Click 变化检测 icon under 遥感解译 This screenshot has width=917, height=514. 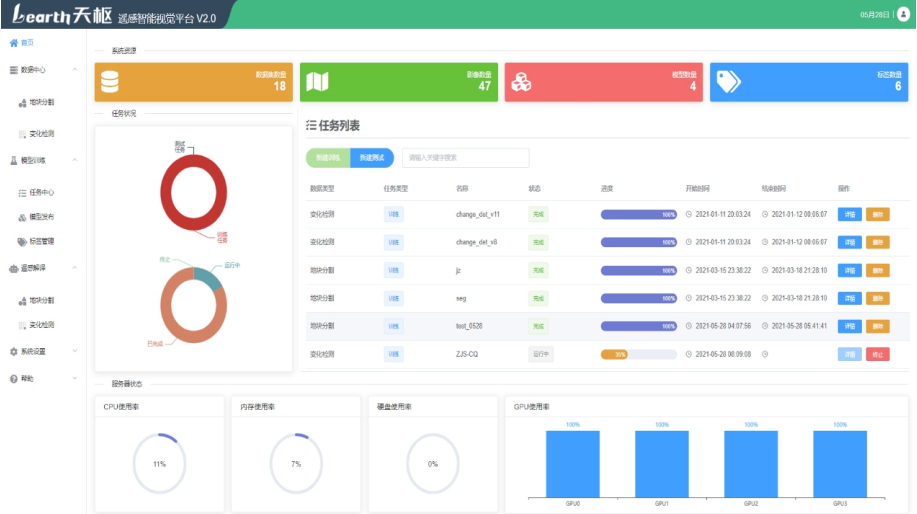pyautogui.click(x=22, y=325)
